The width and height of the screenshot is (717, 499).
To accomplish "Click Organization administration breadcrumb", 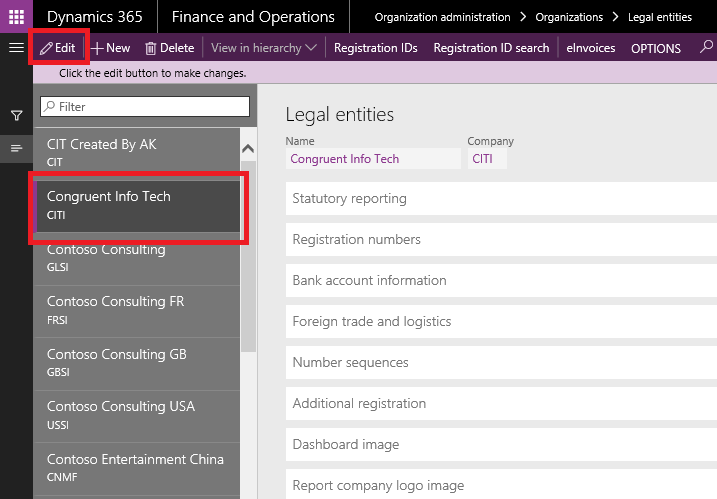I will pyautogui.click(x=442, y=17).
